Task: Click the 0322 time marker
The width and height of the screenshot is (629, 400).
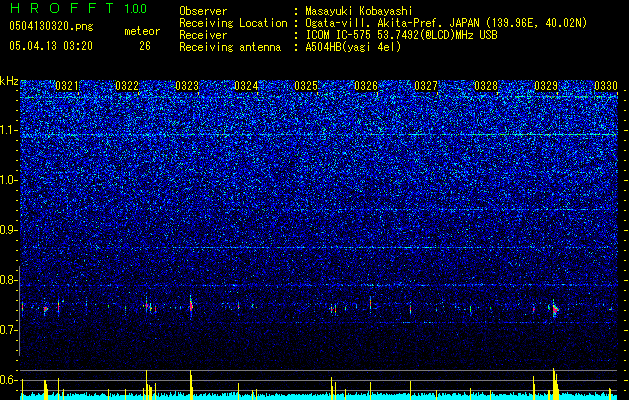Action: (x=127, y=86)
